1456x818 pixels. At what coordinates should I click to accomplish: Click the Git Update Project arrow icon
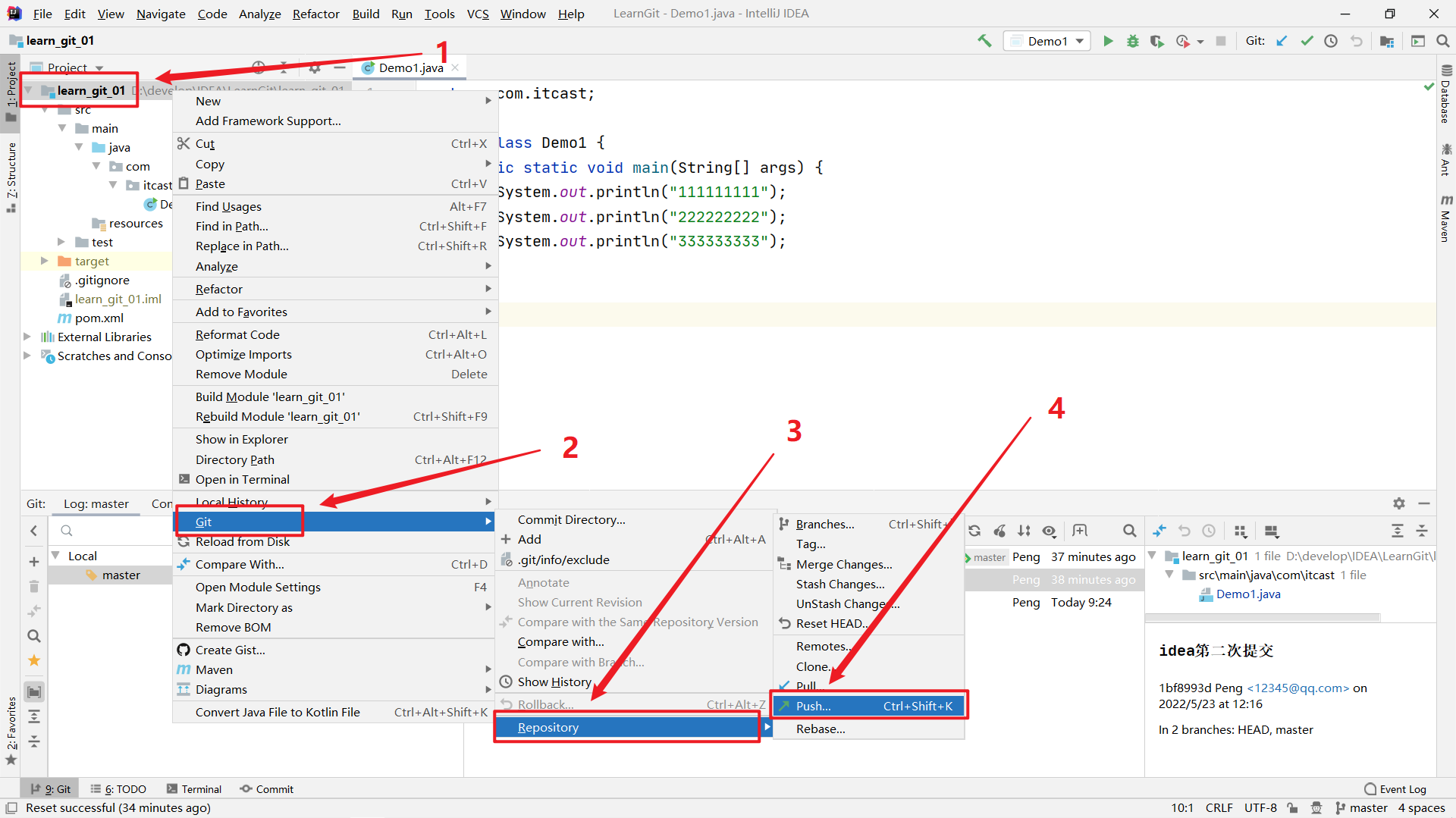pyautogui.click(x=1282, y=41)
